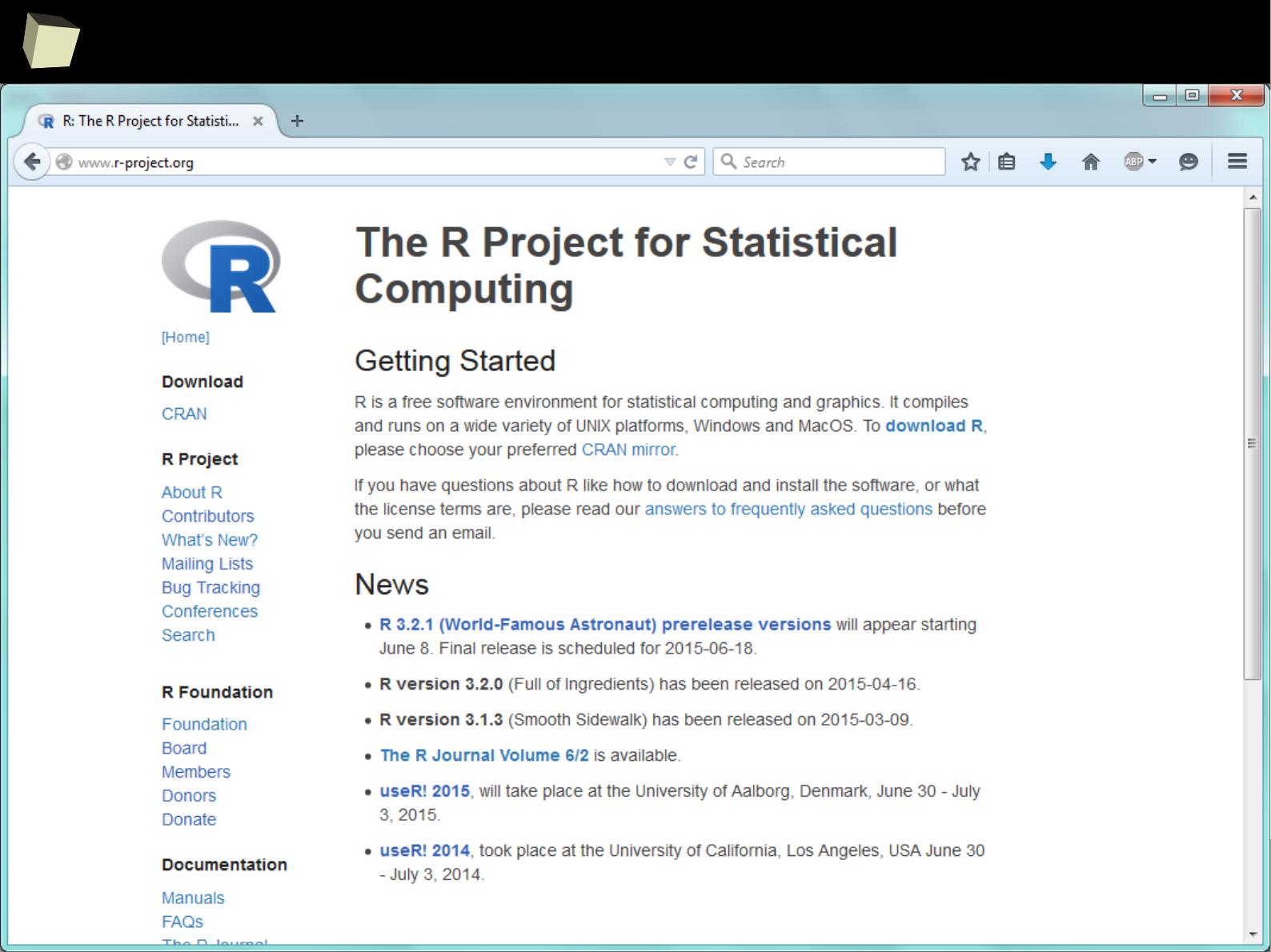Close the R Project tab
The height and width of the screenshot is (952, 1271).
258,121
